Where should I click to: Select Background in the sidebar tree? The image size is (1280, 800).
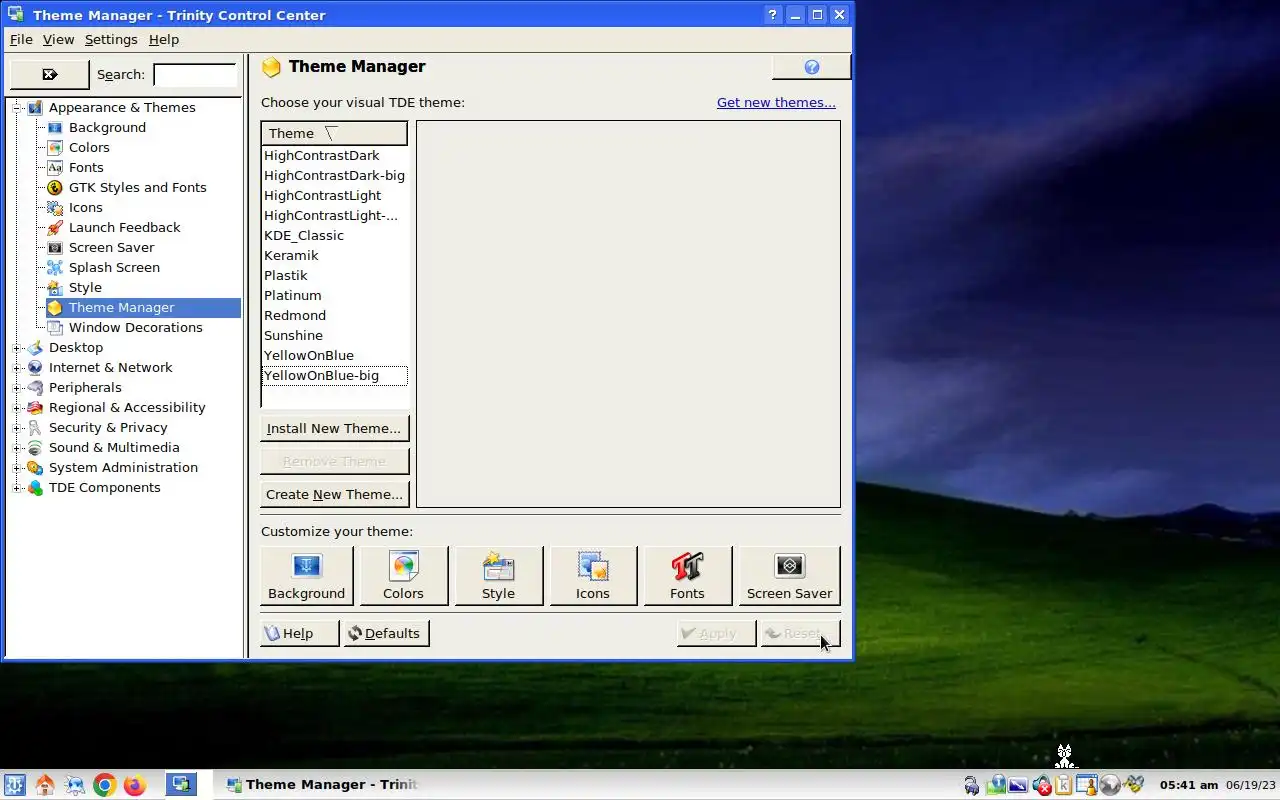click(107, 127)
